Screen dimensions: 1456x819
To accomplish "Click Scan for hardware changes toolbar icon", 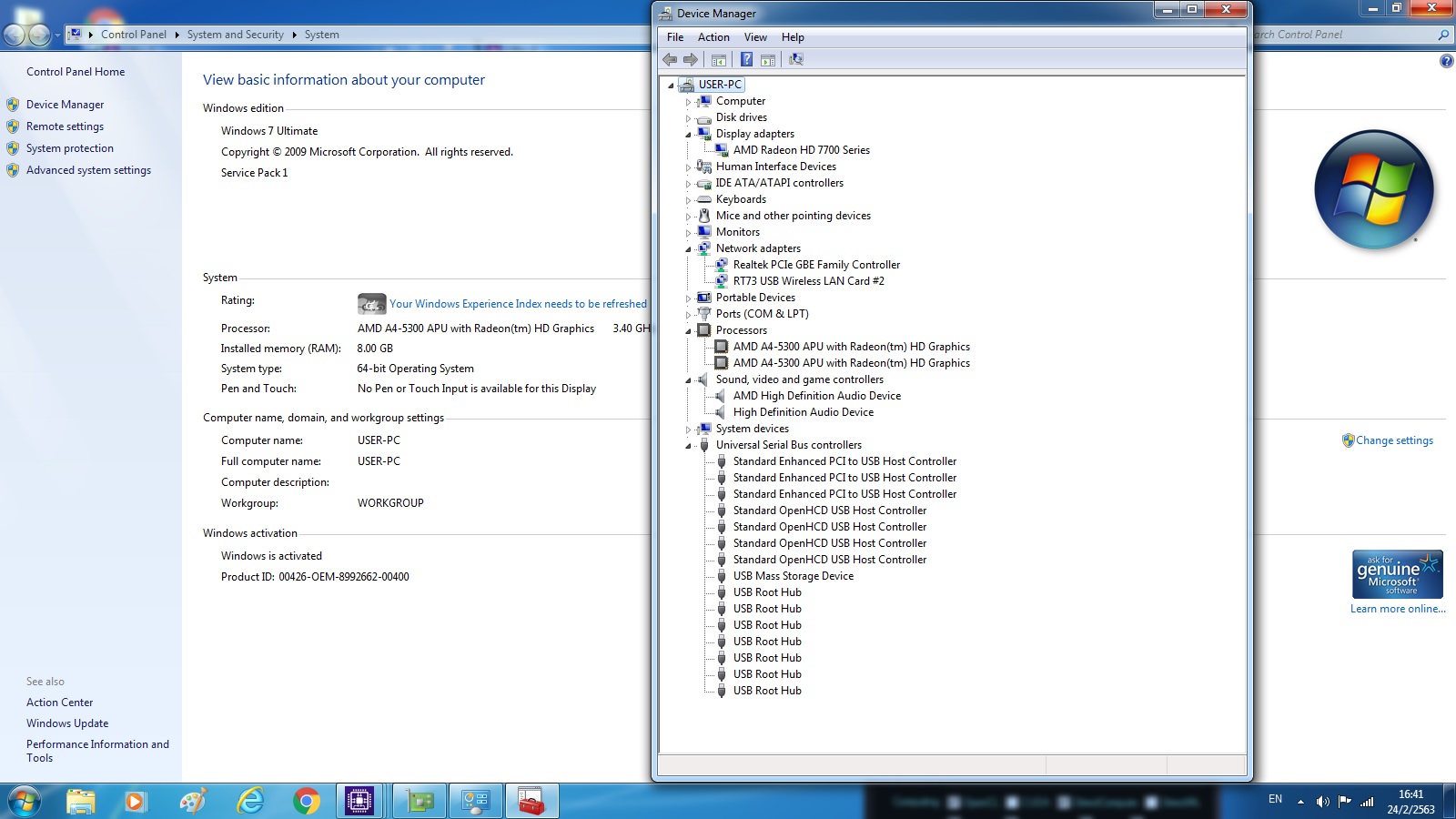I will pyautogui.click(x=796, y=59).
